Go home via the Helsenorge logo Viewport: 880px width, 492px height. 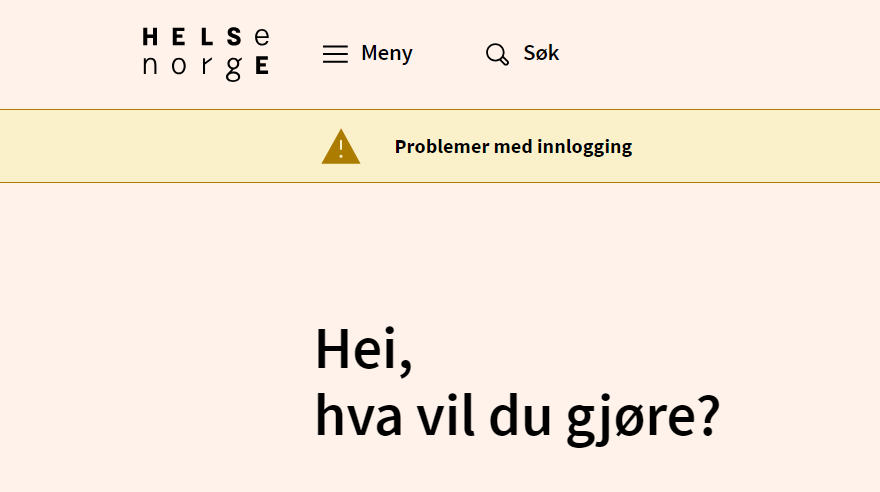click(x=206, y=53)
